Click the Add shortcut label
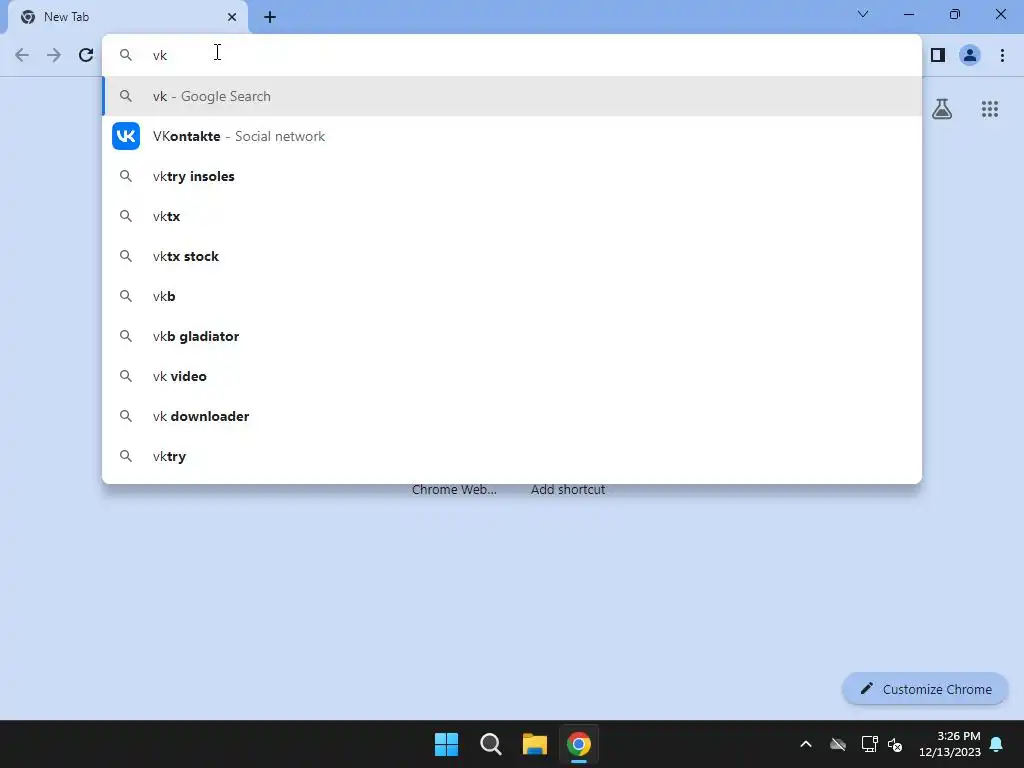The width and height of the screenshot is (1024, 768). pyautogui.click(x=568, y=489)
